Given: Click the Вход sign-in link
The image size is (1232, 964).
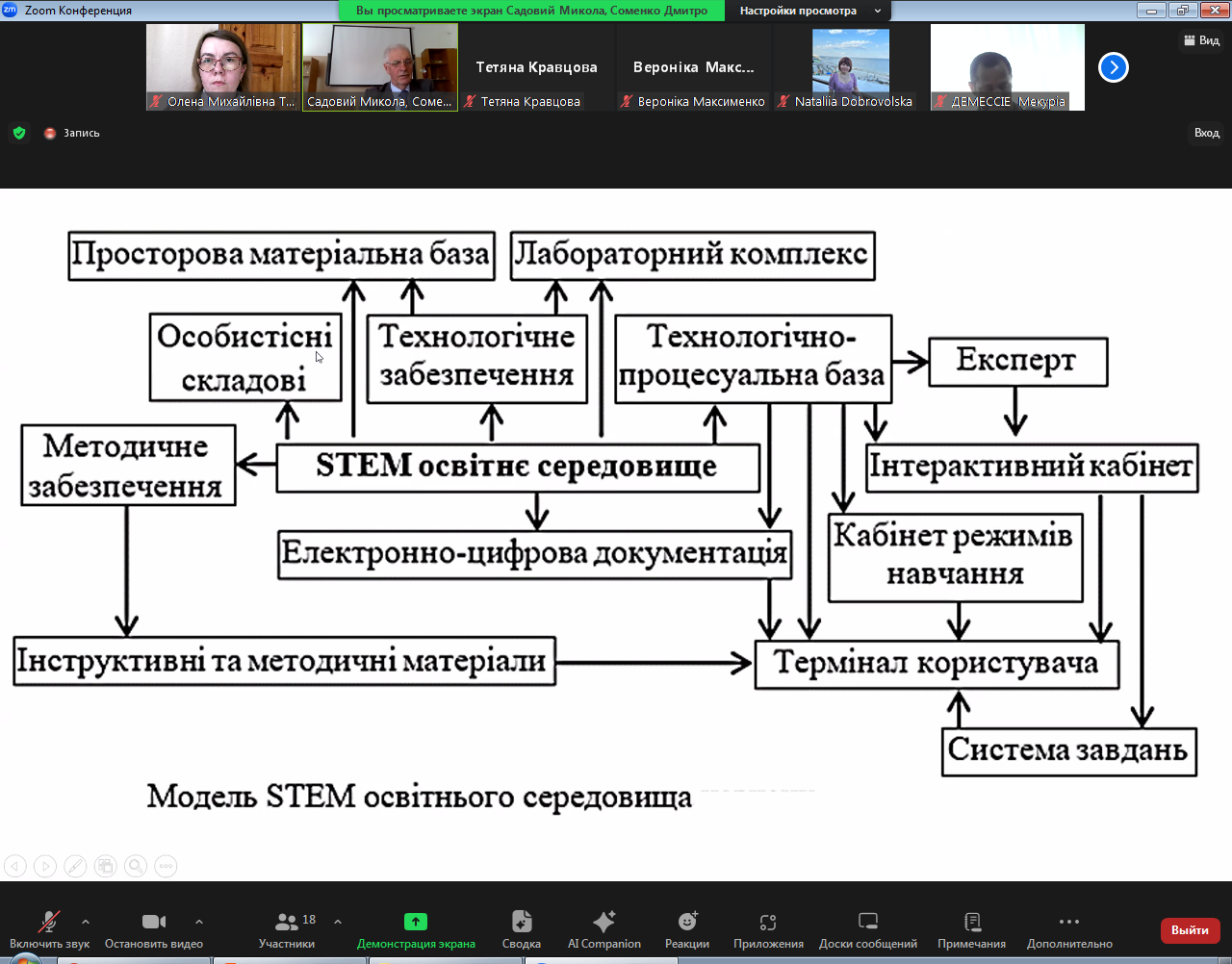Looking at the screenshot, I should click(x=1206, y=133).
